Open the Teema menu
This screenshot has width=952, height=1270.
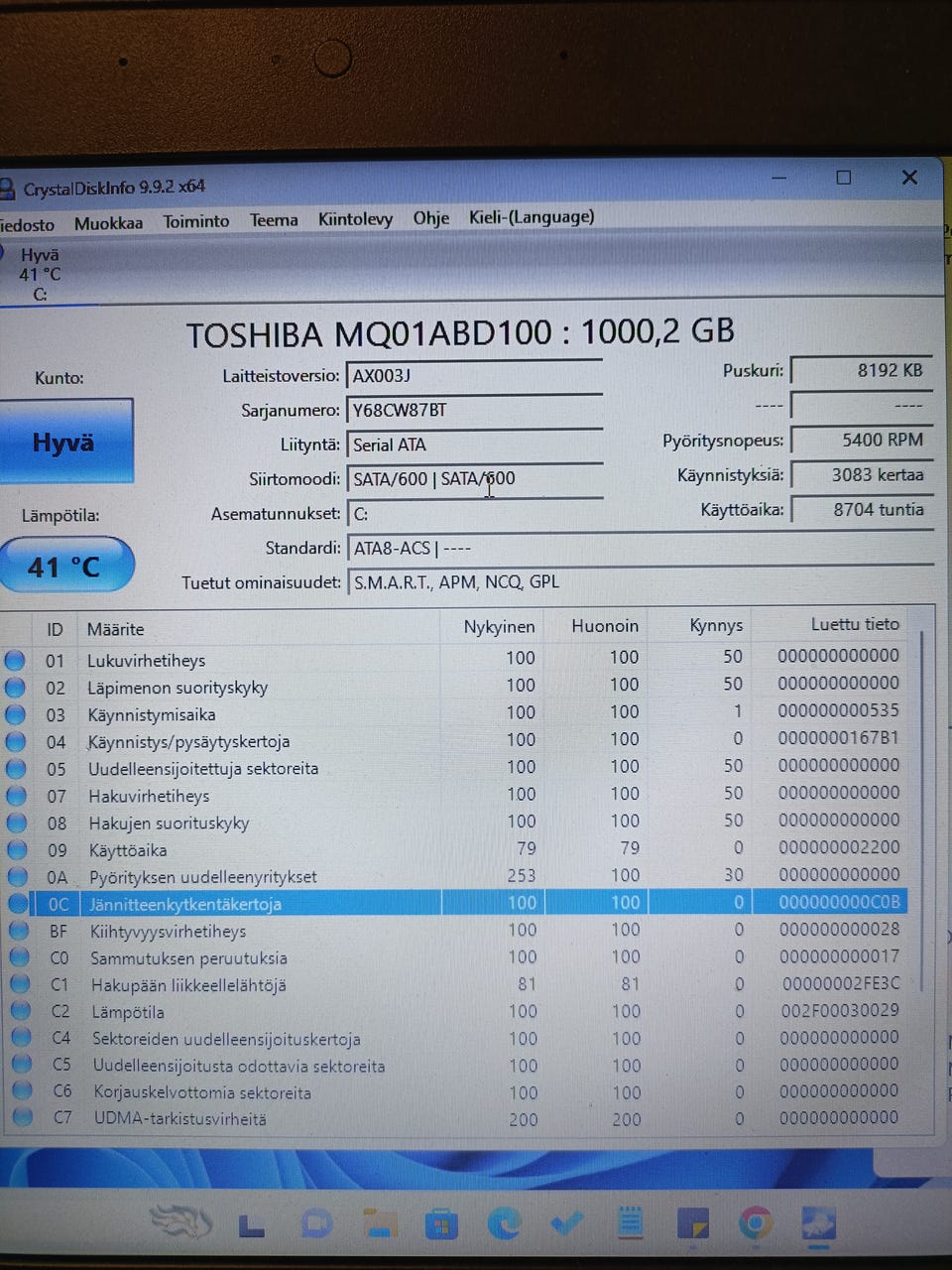tap(274, 220)
